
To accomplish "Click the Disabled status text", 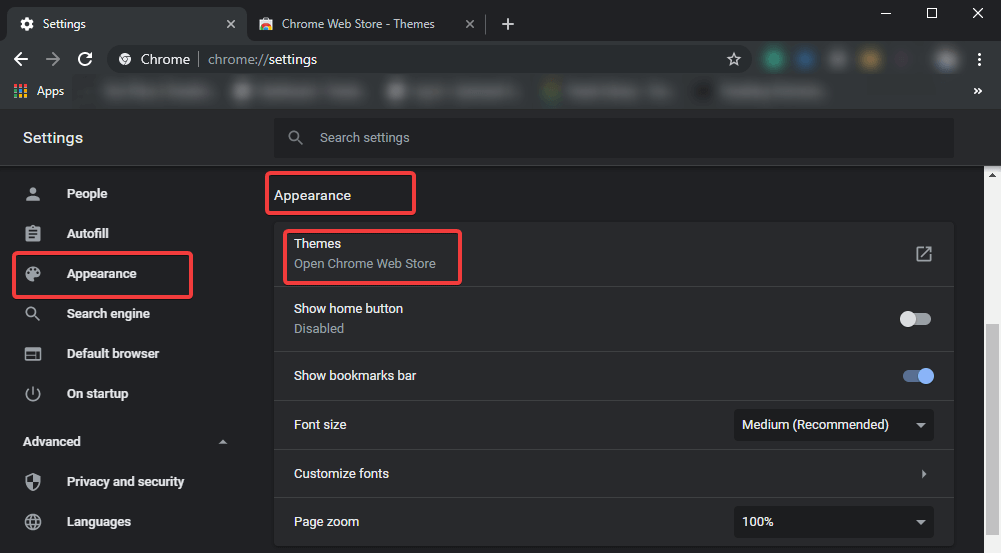I will pyautogui.click(x=319, y=329).
